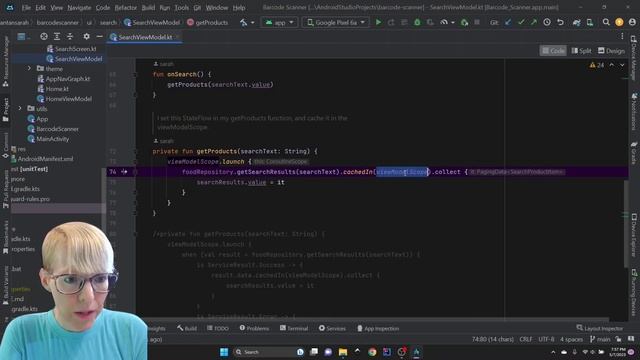Open the profiler dropdown arrow

(x=453, y=22)
